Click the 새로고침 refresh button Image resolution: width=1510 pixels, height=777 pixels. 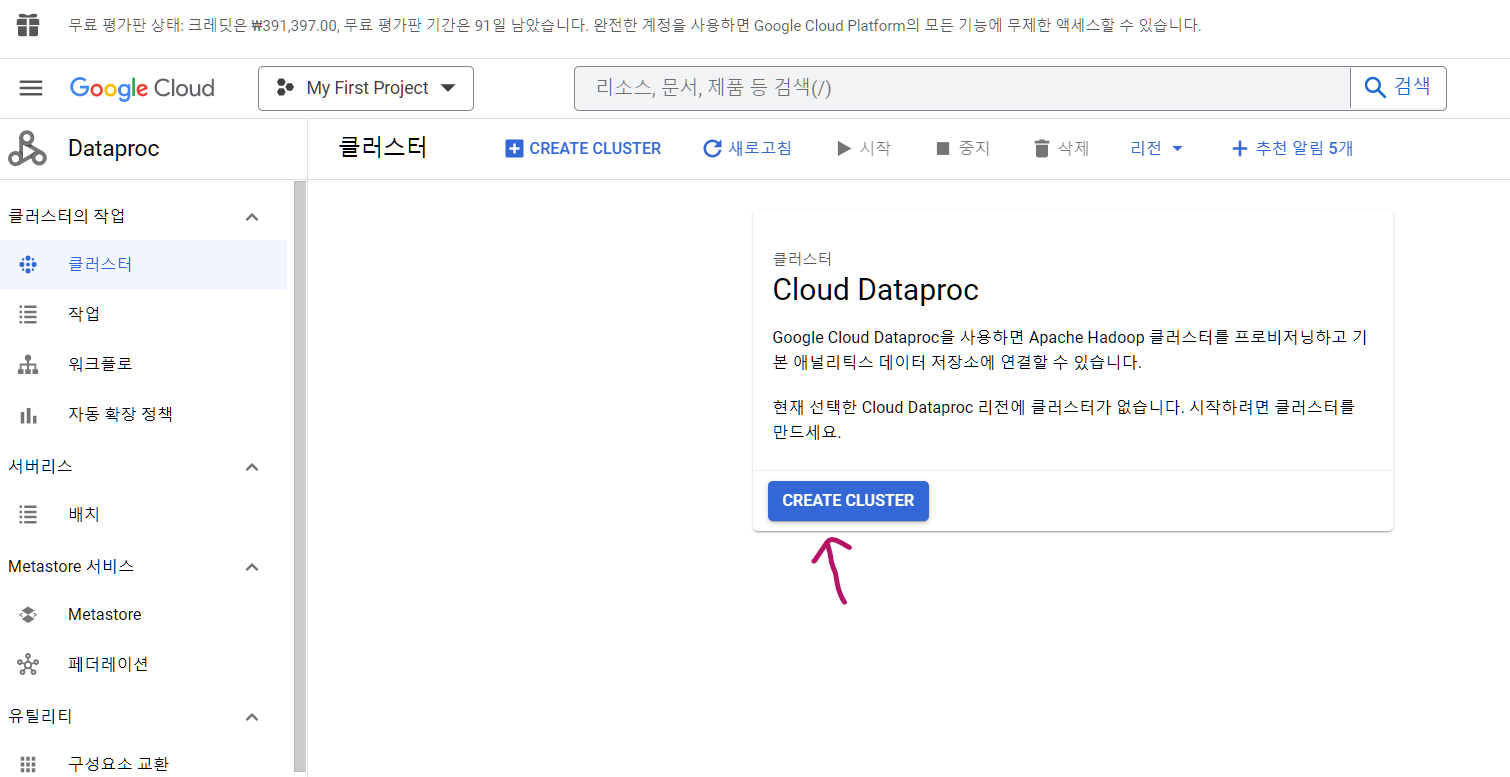click(x=748, y=149)
